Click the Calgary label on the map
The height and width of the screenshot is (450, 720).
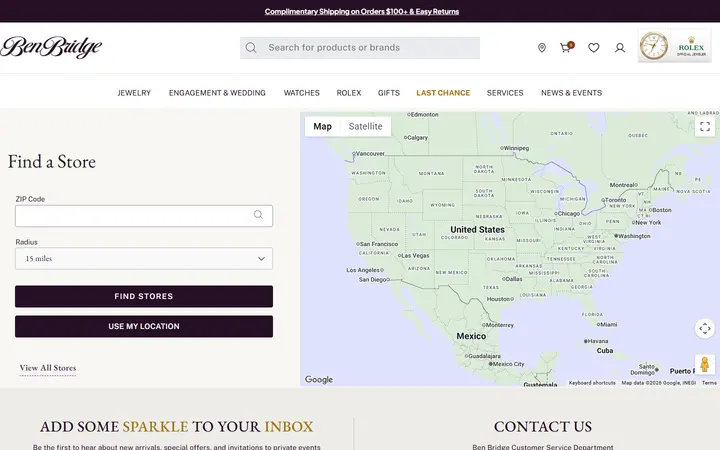417,137
